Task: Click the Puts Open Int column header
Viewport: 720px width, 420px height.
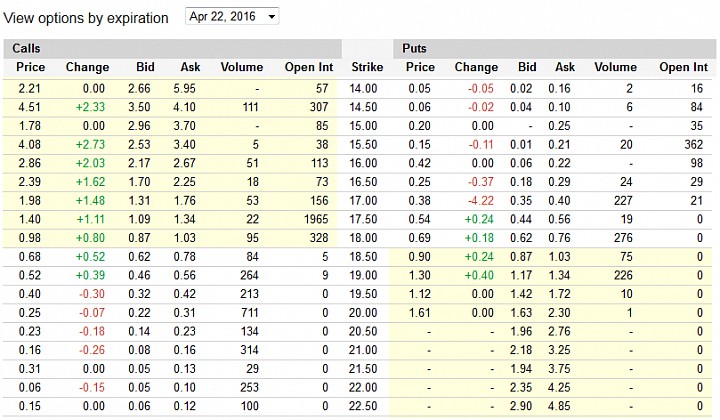Action: point(684,67)
